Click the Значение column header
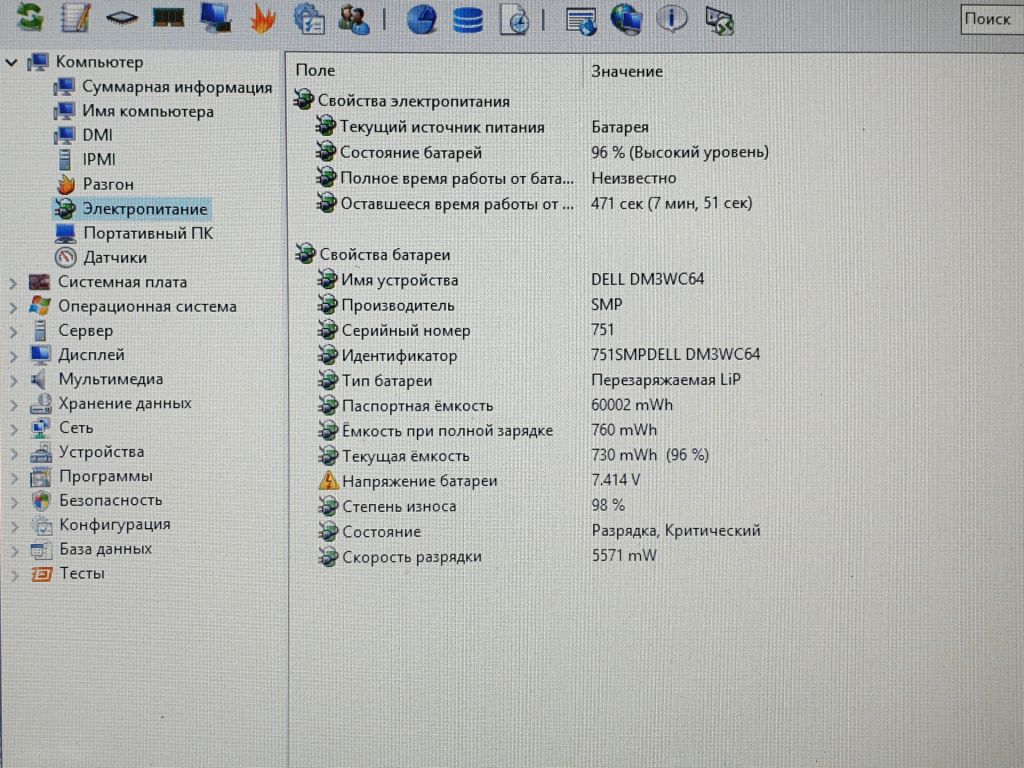1024x768 pixels. (x=627, y=71)
